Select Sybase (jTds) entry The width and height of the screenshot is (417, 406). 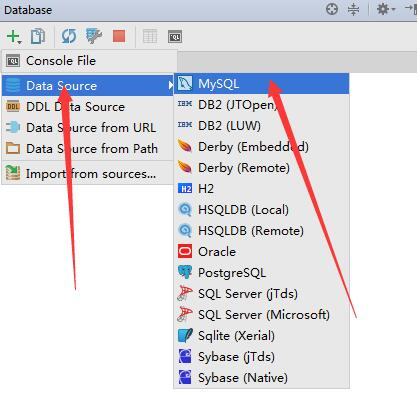pos(262,357)
